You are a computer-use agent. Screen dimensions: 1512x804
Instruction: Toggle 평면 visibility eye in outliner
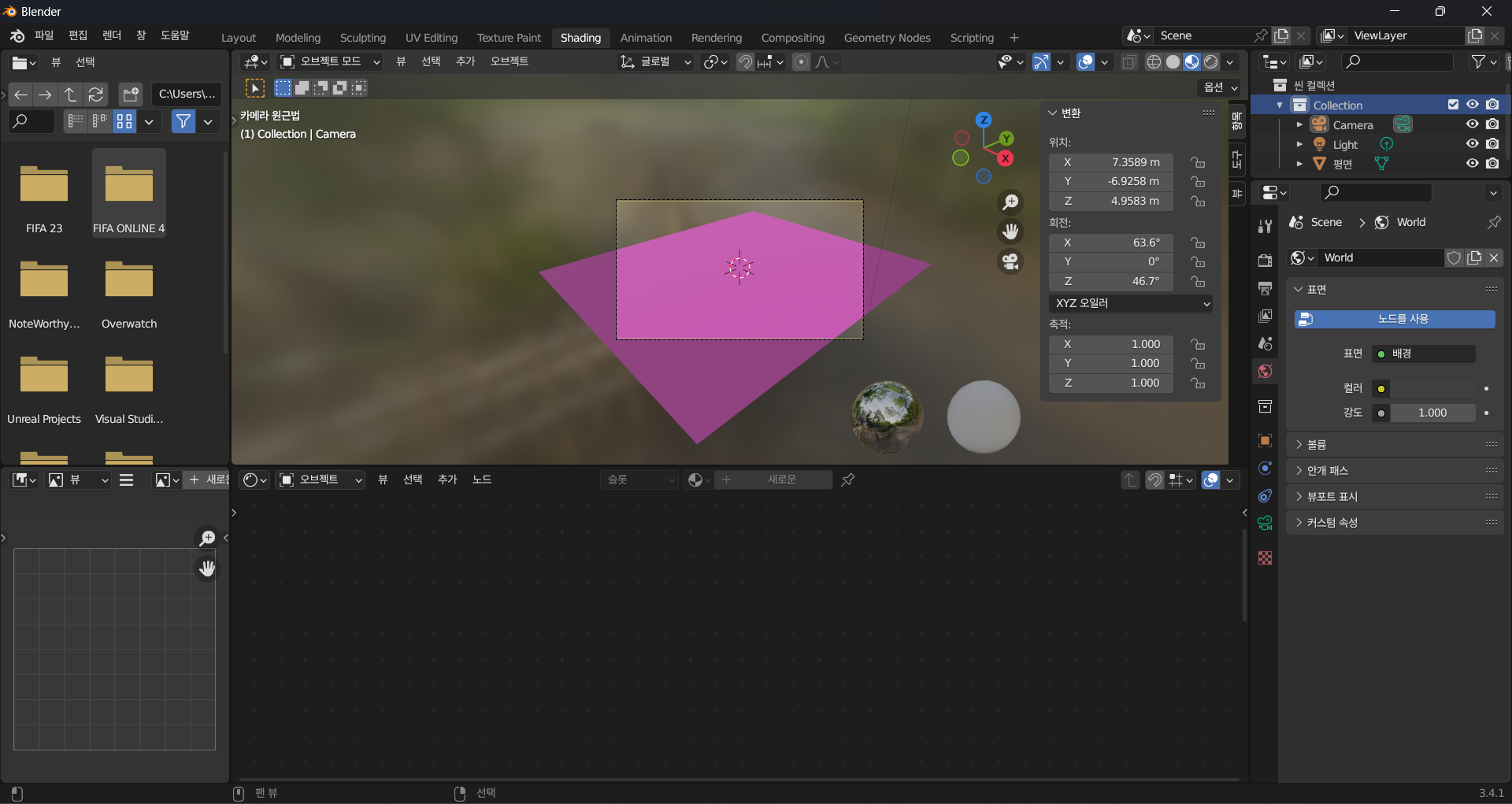(1472, 164)
